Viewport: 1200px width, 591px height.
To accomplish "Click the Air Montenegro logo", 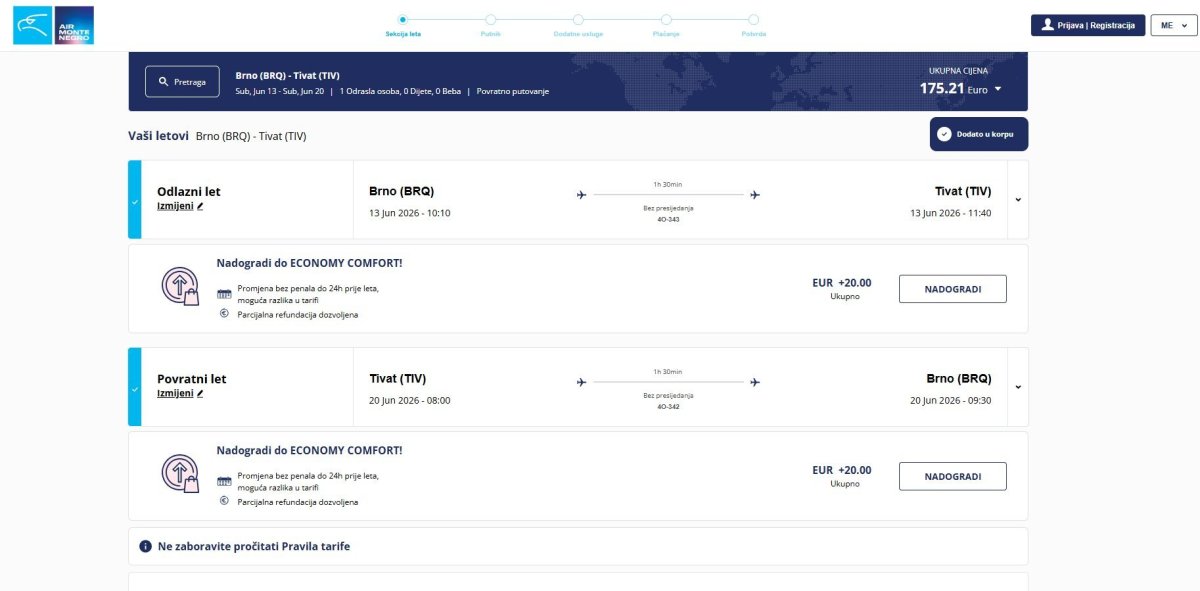I will click(x=53, y=25).
